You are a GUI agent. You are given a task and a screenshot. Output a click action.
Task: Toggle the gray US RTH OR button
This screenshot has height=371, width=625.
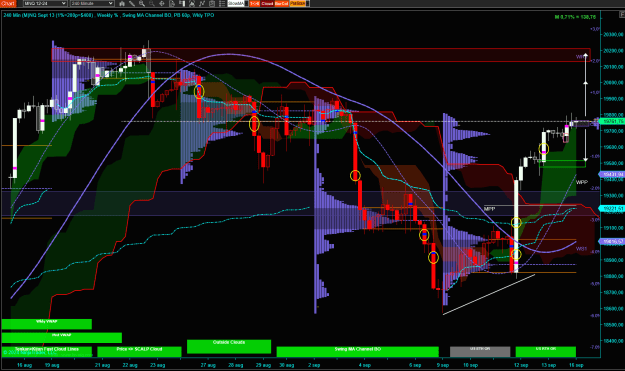click(480, 351)
